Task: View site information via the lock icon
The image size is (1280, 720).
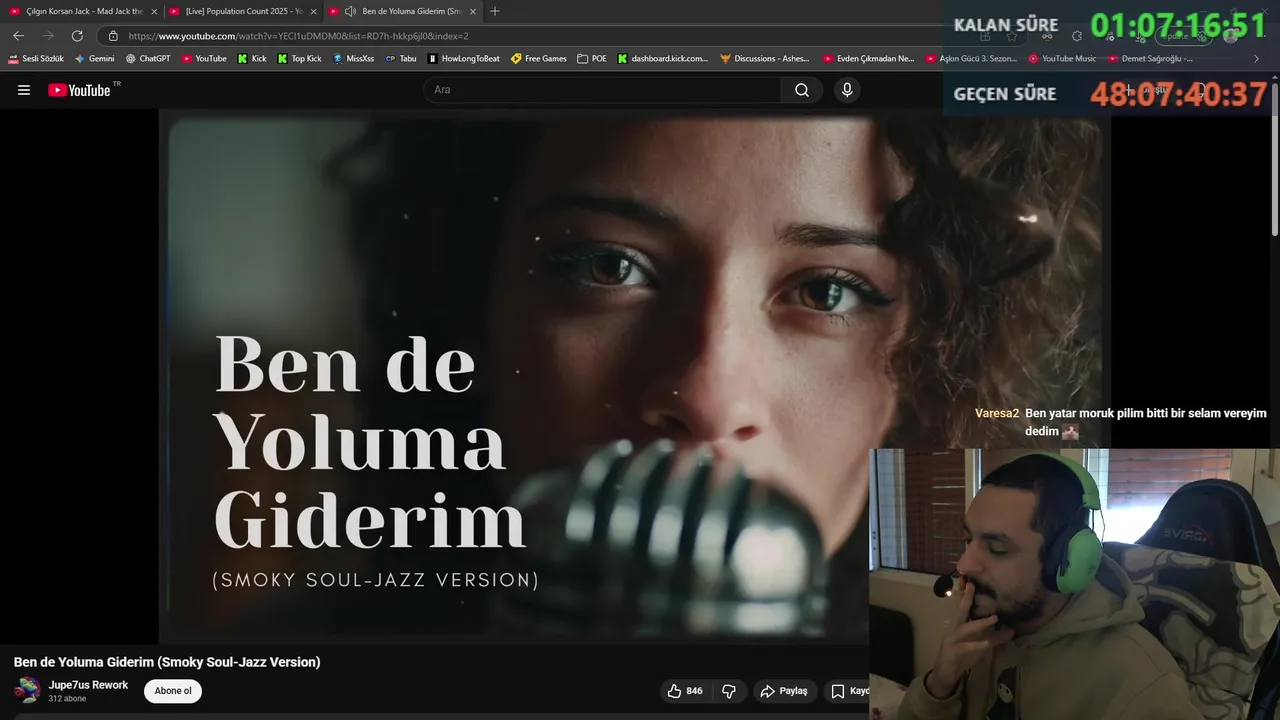Action: pyautogui.click(x=113, y=36)
